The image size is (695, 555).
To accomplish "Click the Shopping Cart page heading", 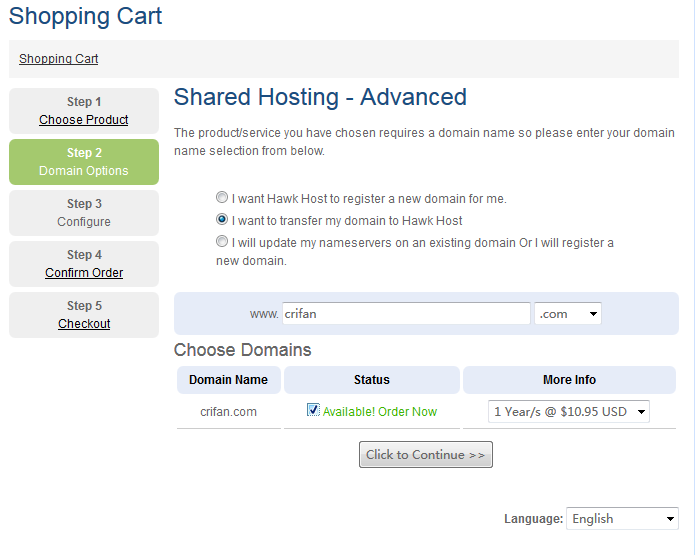I will [x=86, y=16].
